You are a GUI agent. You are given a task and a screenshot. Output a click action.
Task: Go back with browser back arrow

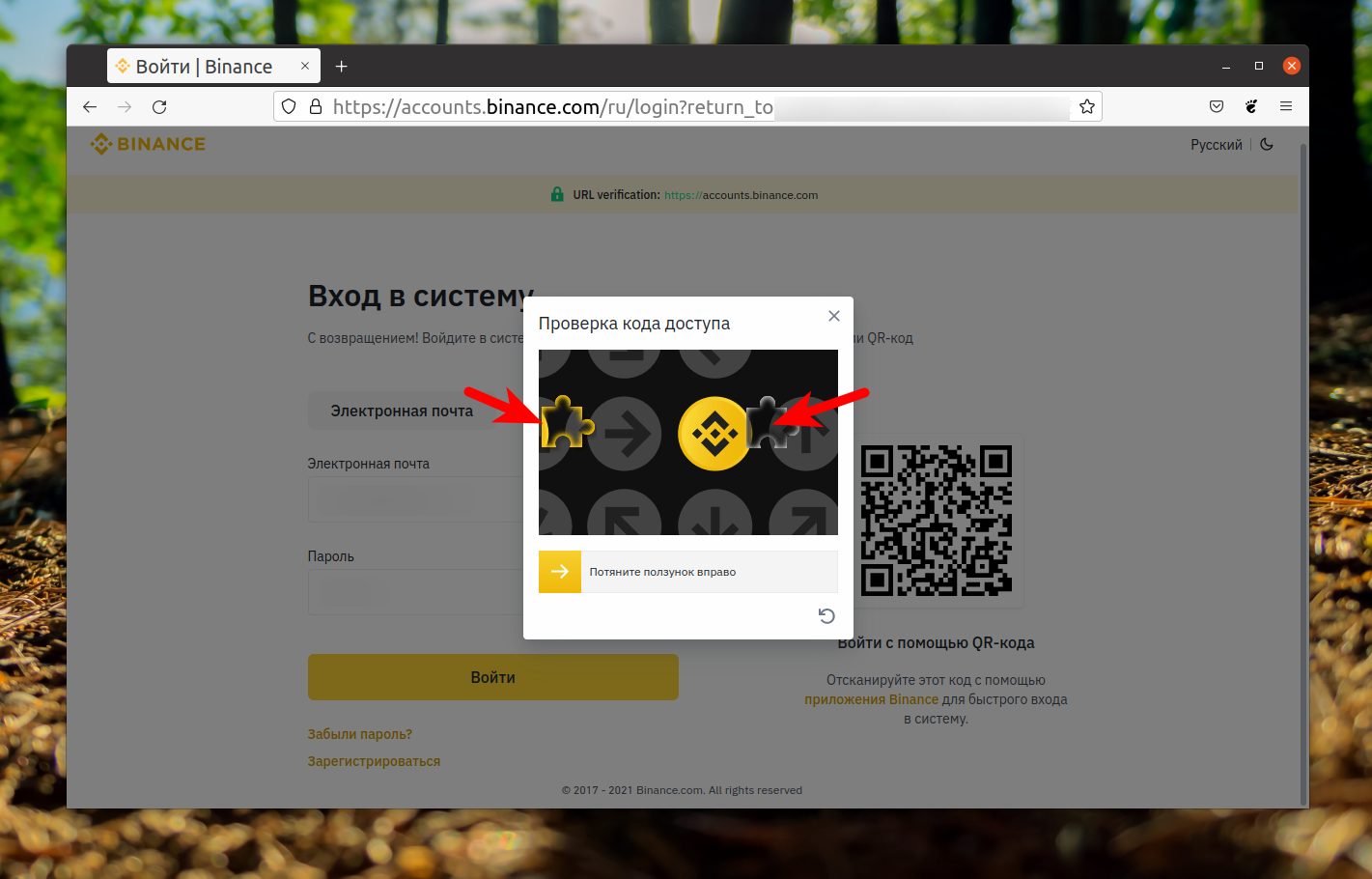pos(90,106)
